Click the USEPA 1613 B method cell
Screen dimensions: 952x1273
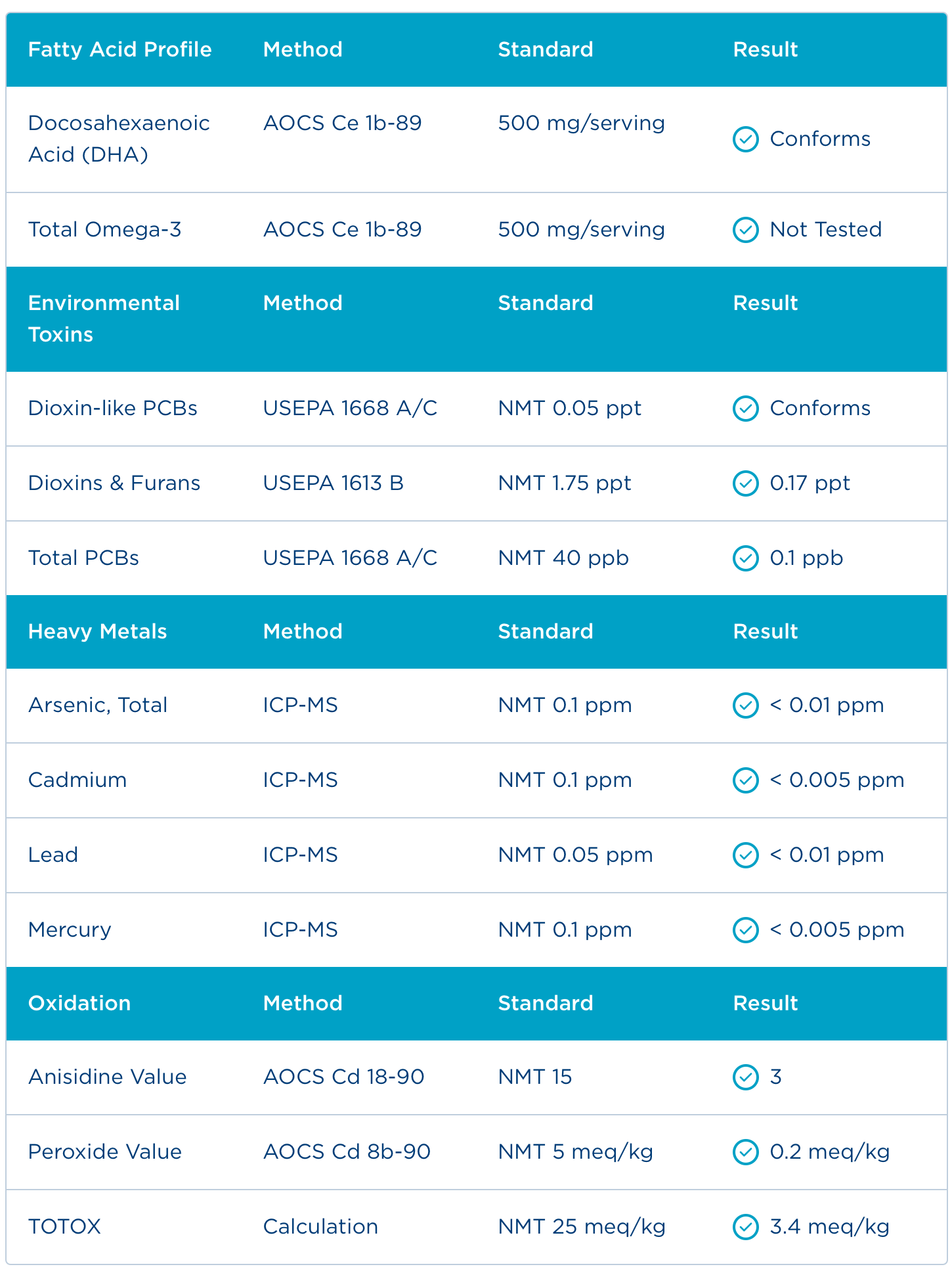click(x=333, y=483)
